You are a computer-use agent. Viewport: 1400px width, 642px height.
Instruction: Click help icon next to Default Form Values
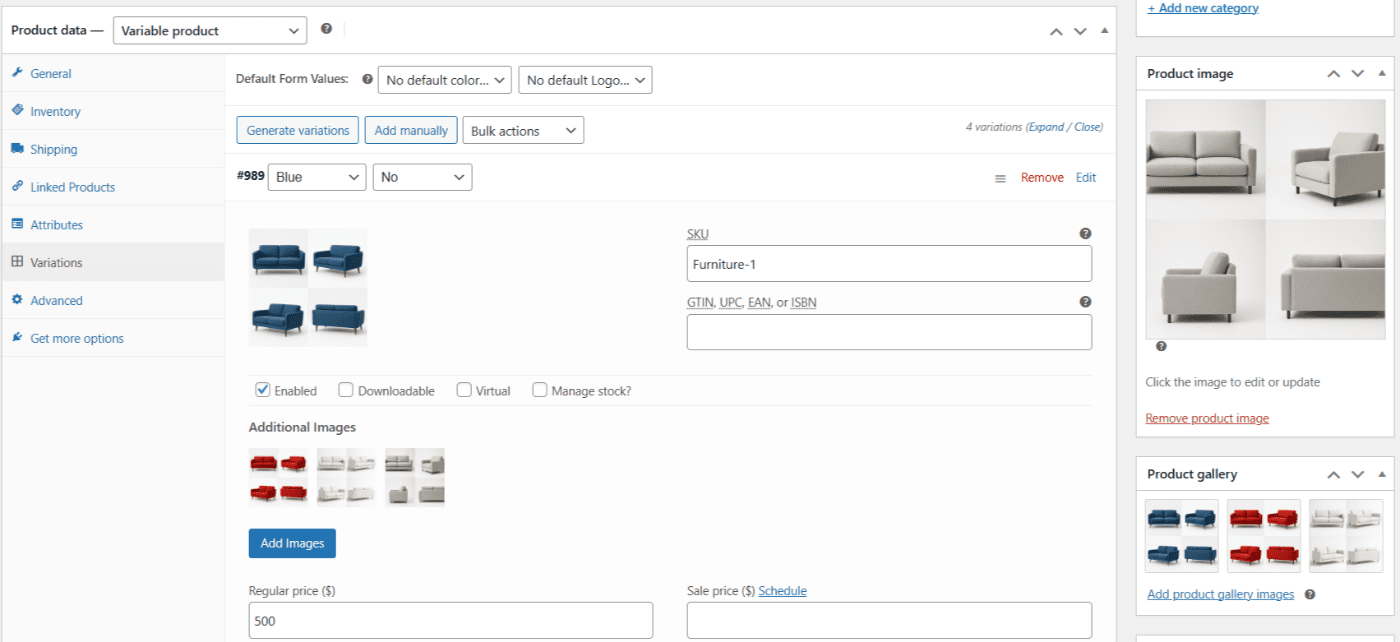(x=367, y=79)
